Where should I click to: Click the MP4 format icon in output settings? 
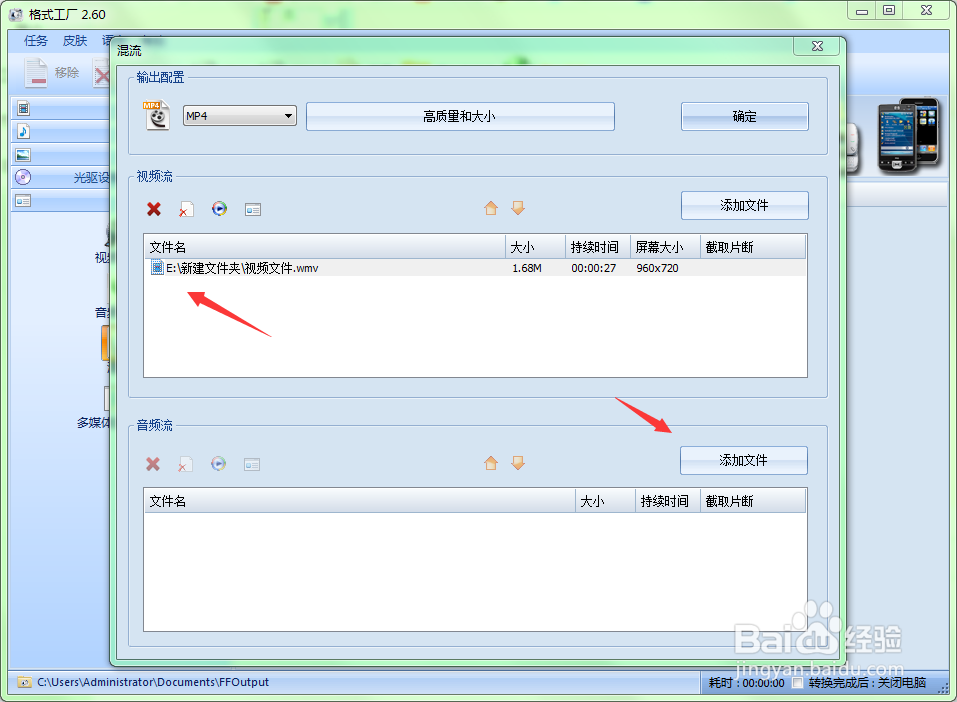coord(157,115)
